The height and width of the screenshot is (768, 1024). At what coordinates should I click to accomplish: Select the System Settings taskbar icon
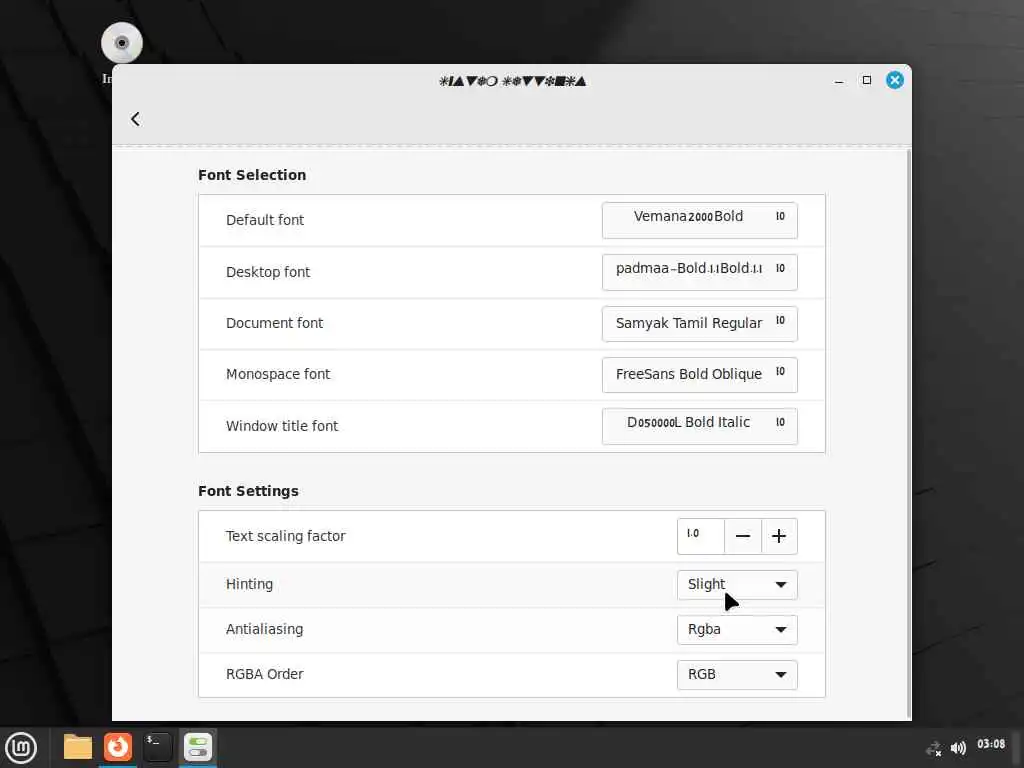197,747
